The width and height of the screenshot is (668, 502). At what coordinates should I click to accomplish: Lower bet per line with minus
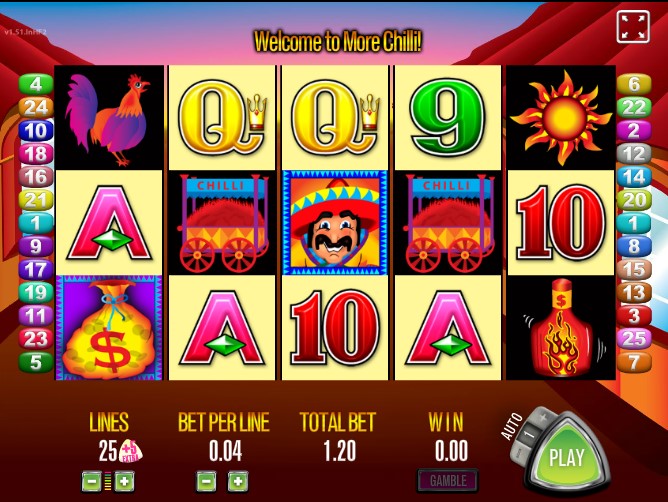(x=206, y=482)
